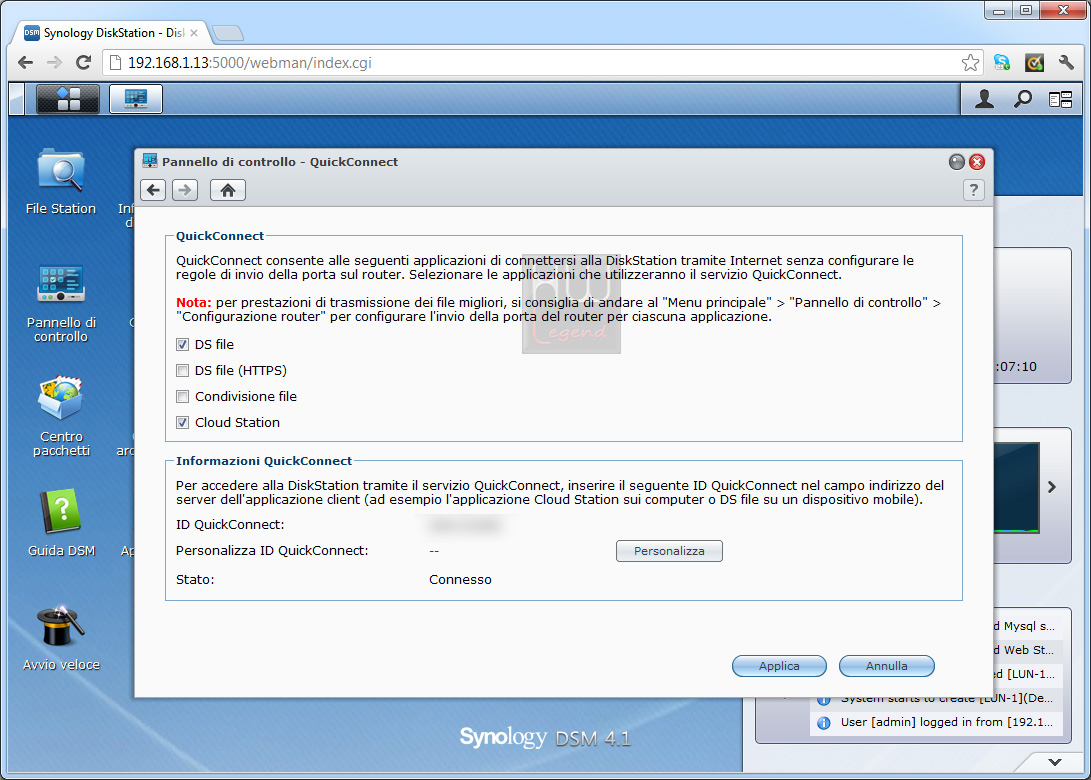Open File Station from the desktop
This screenshot has width=1091, height=780.
61,182
